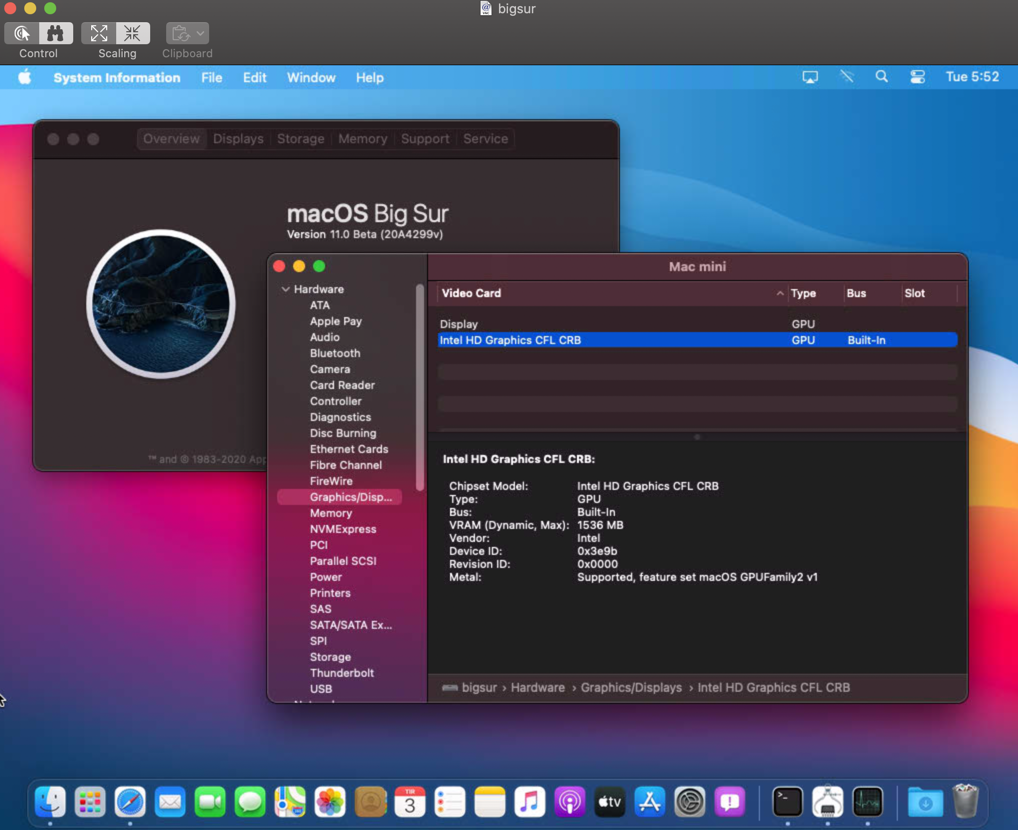Sort by Video Card column header
Image resolution: width=1018 pixels, height=830 pixels.
[610, 293]
